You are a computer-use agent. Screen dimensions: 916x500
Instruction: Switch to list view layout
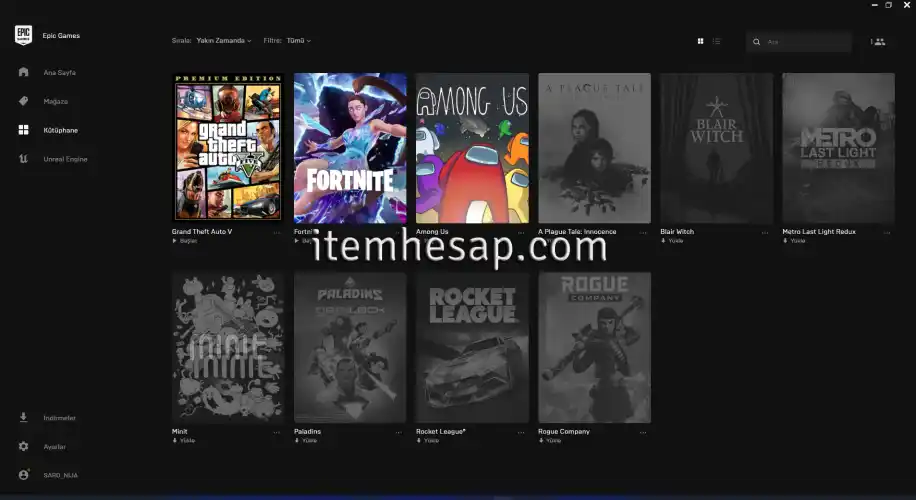click(x=717, y=41)
